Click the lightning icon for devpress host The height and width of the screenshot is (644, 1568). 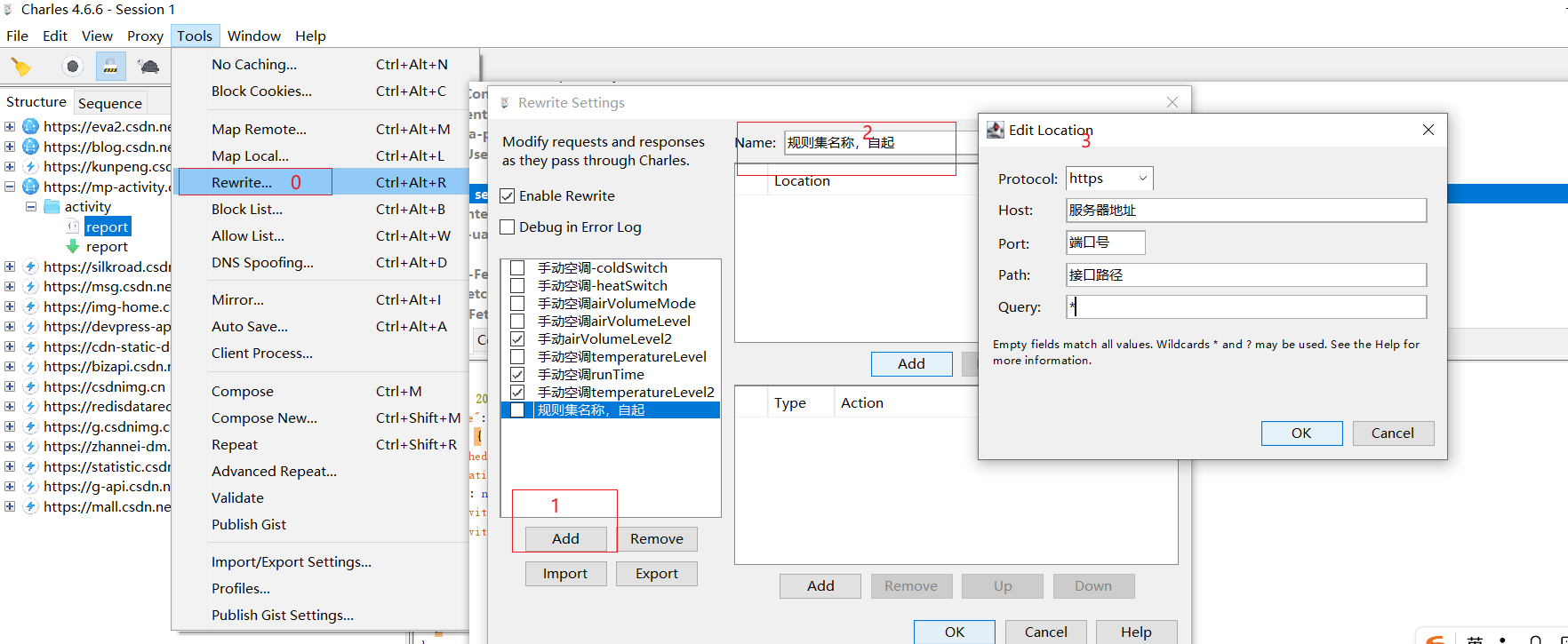point(30,326)
